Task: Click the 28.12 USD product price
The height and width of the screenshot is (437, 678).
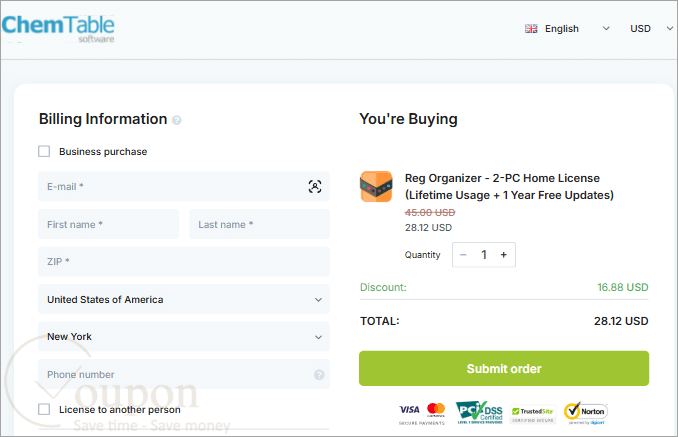Action: tap(428, 228)
